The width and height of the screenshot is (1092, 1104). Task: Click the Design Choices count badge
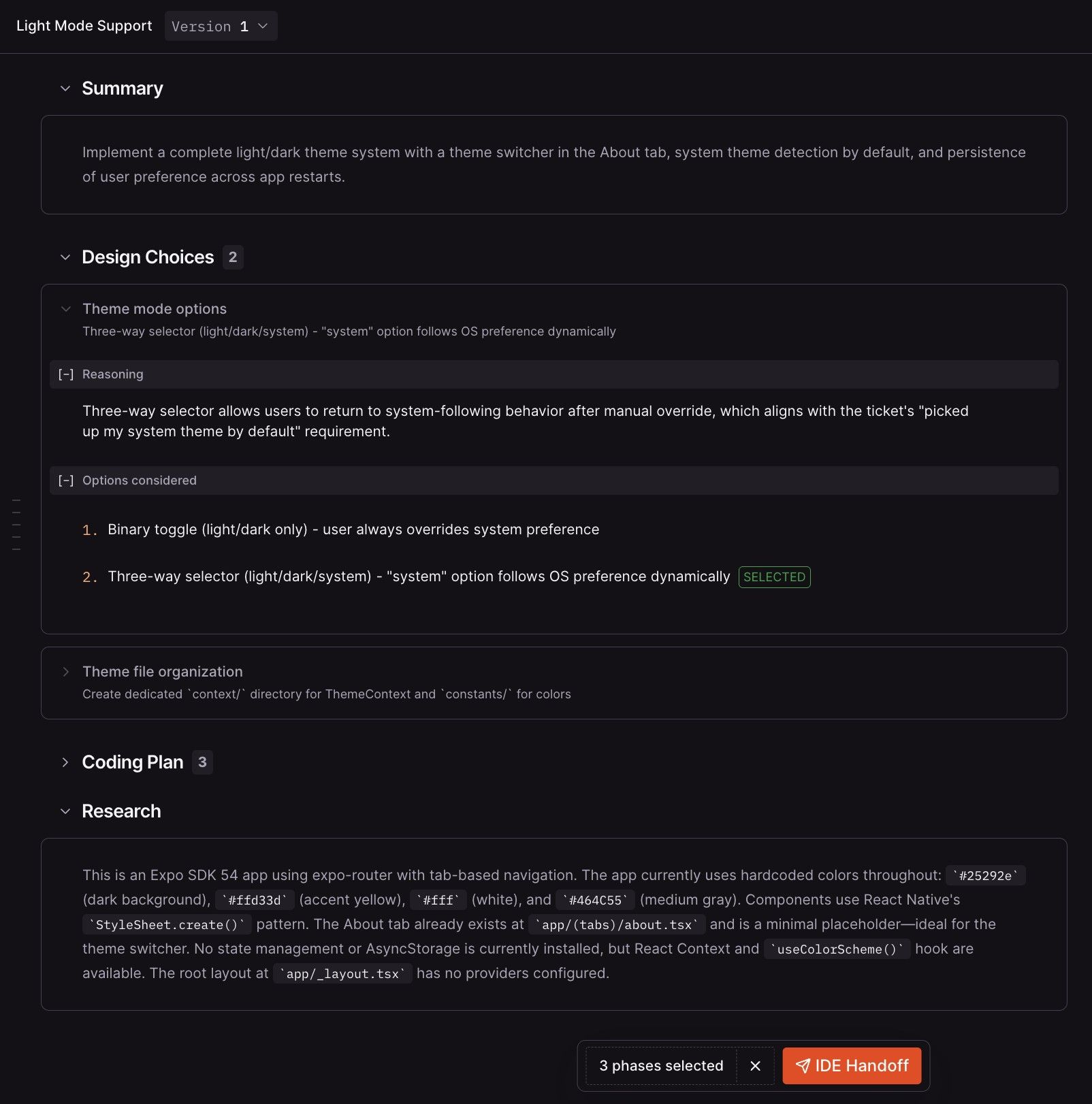pos(233,257)
